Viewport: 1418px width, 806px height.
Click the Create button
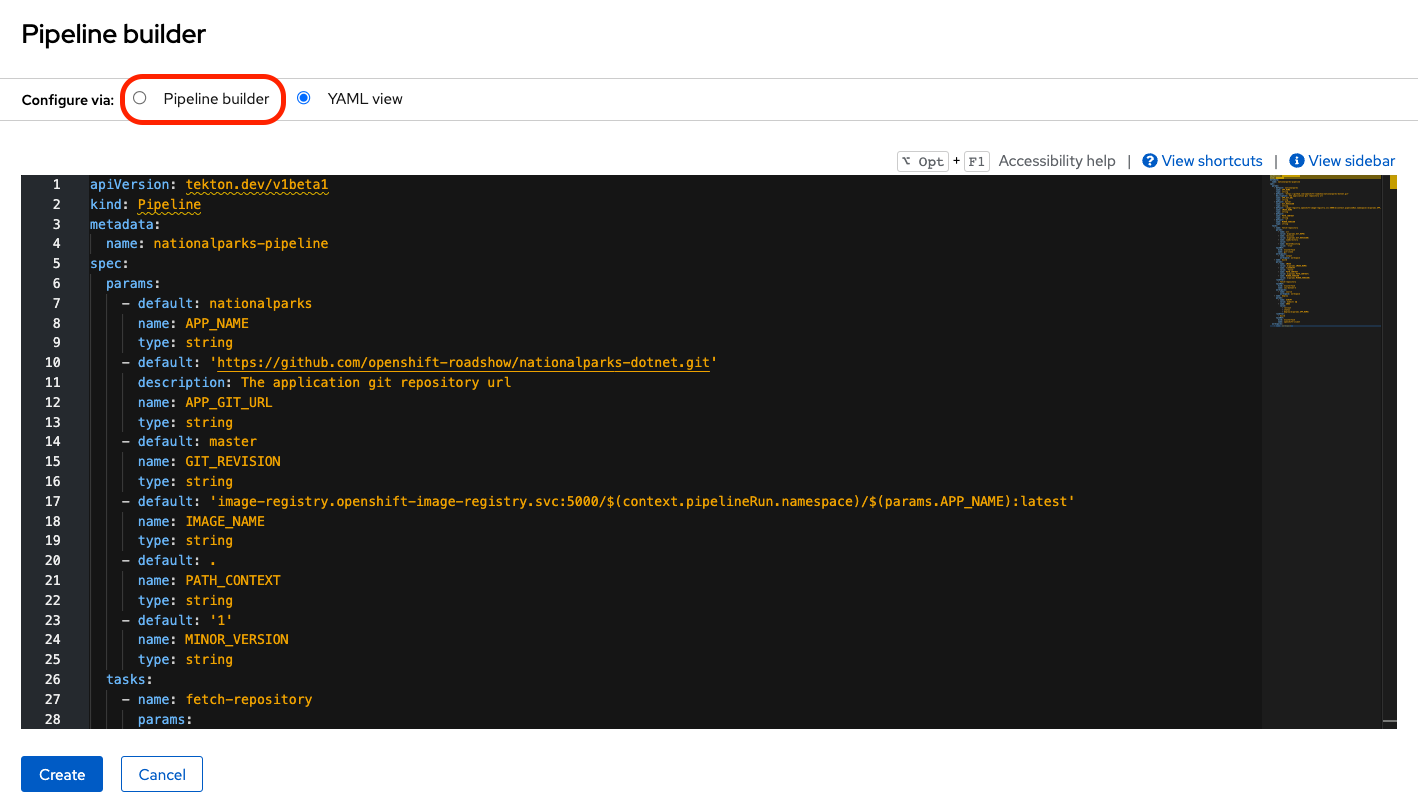tap(62, 774)
